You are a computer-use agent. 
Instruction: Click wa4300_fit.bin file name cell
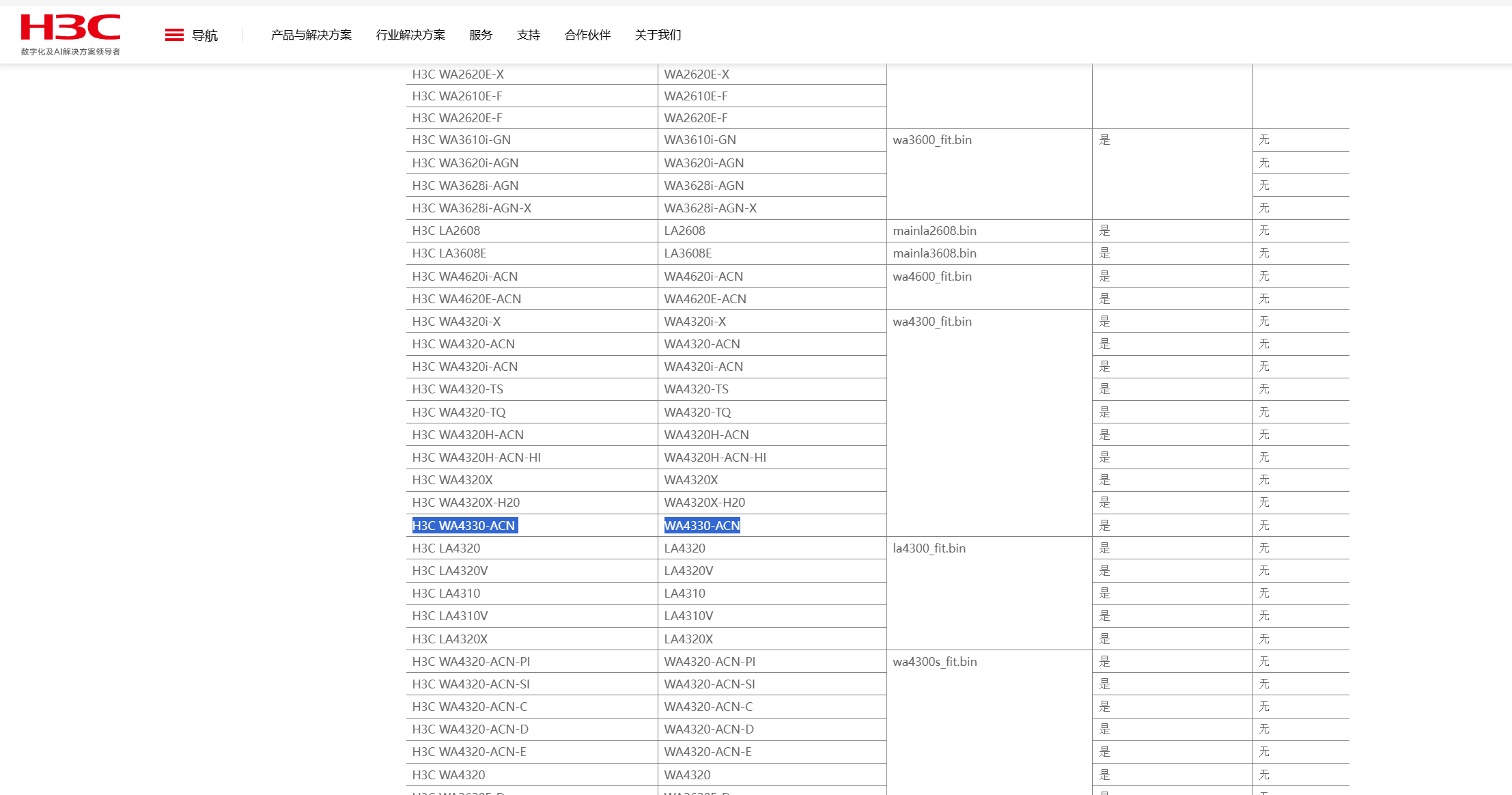tap(932, 322)
